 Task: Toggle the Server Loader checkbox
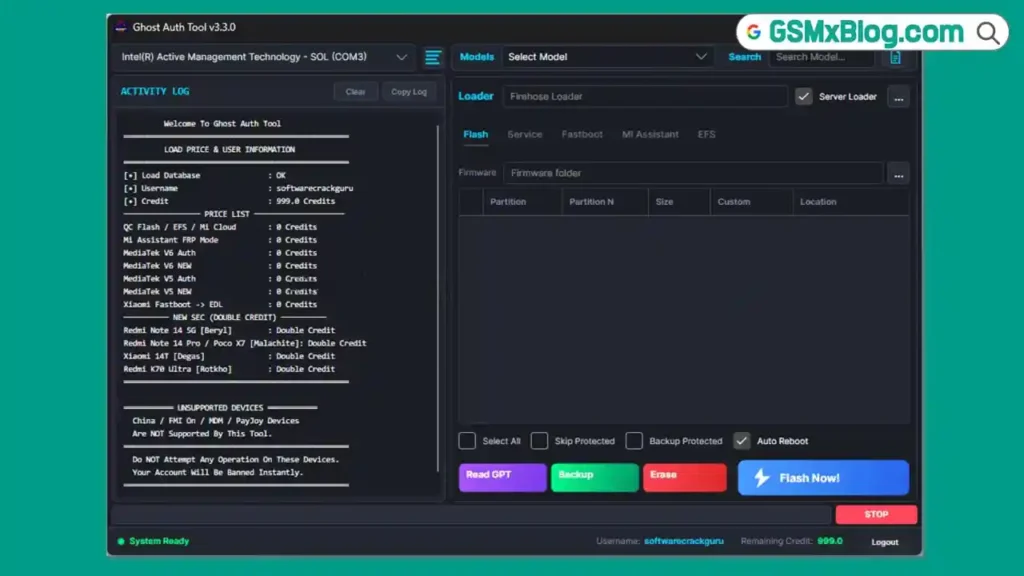tap(803, 97)
